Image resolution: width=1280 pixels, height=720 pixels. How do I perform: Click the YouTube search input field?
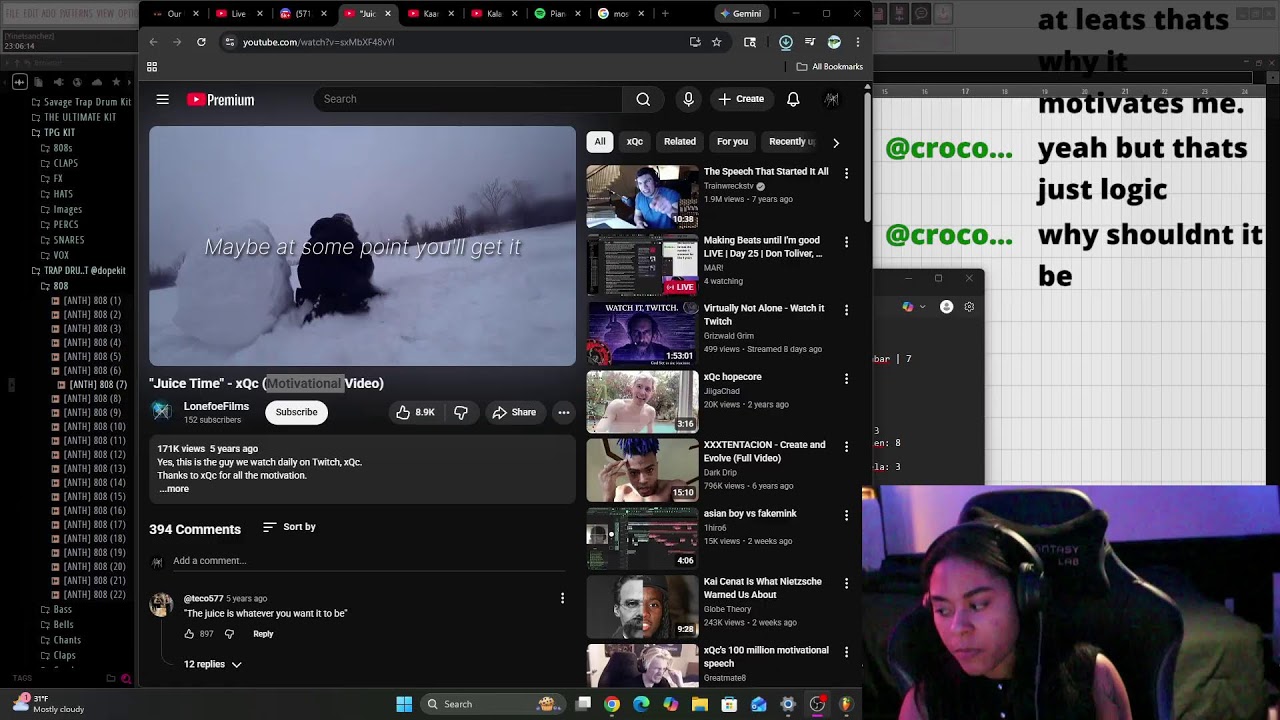coord(468,99)
